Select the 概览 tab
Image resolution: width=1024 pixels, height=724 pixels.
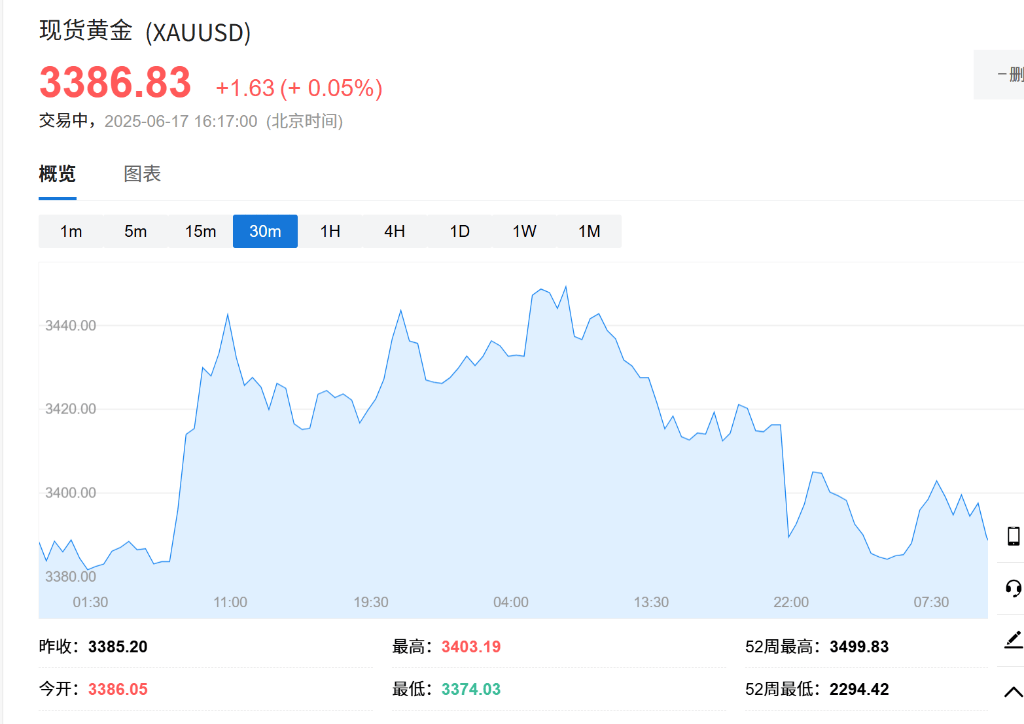57,174
